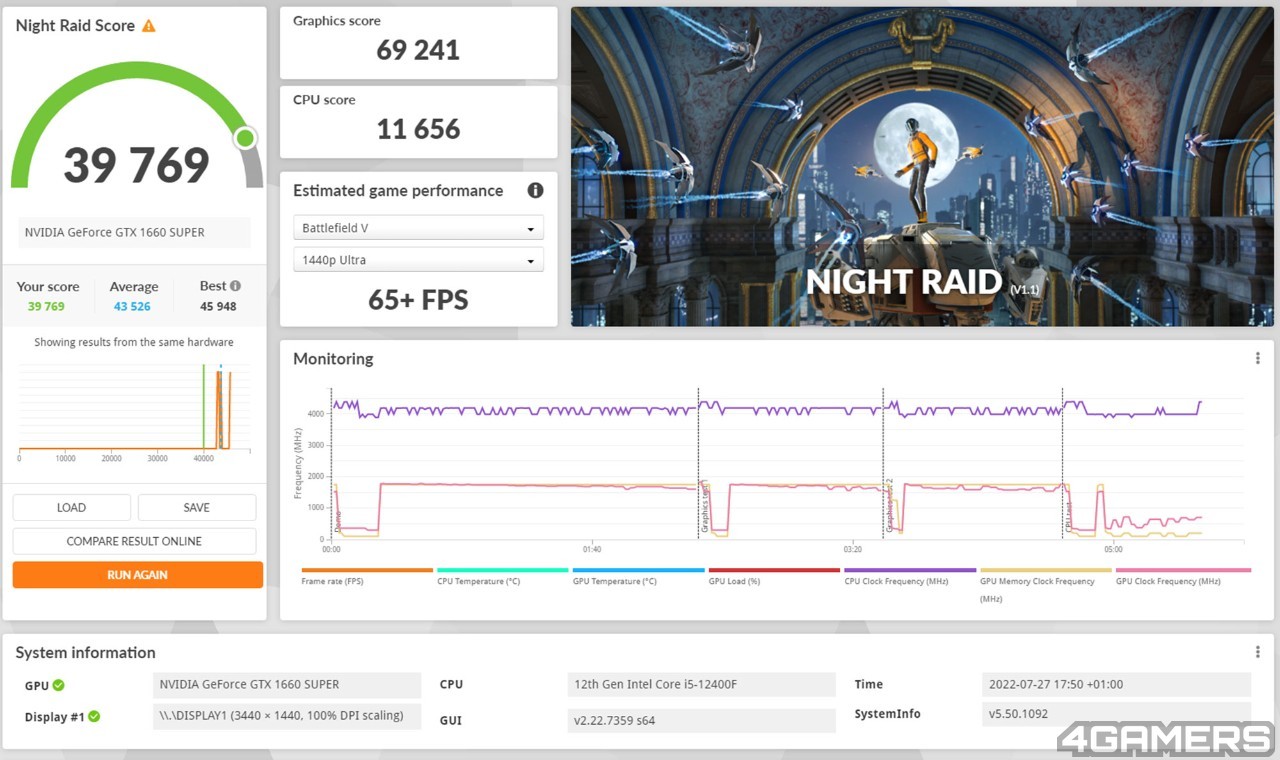Click the green check icon next to Display #1
Screen dimensions: 1280x760
coord(94,716)
